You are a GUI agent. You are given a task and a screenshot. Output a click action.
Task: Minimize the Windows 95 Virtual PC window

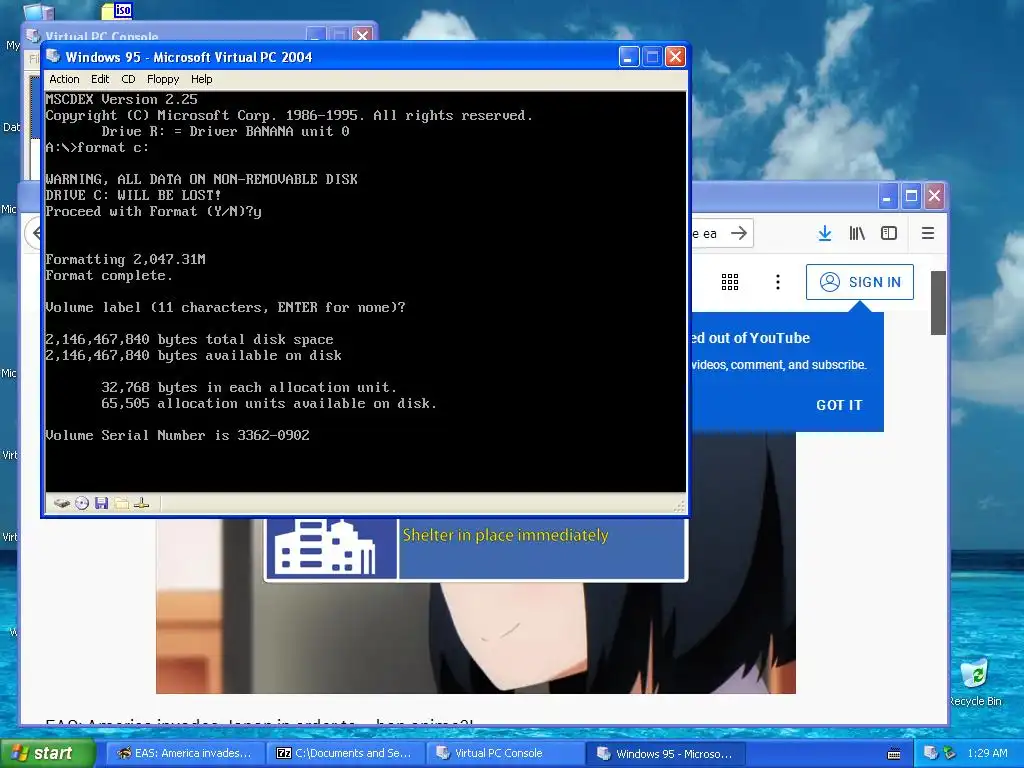point(628,57)
